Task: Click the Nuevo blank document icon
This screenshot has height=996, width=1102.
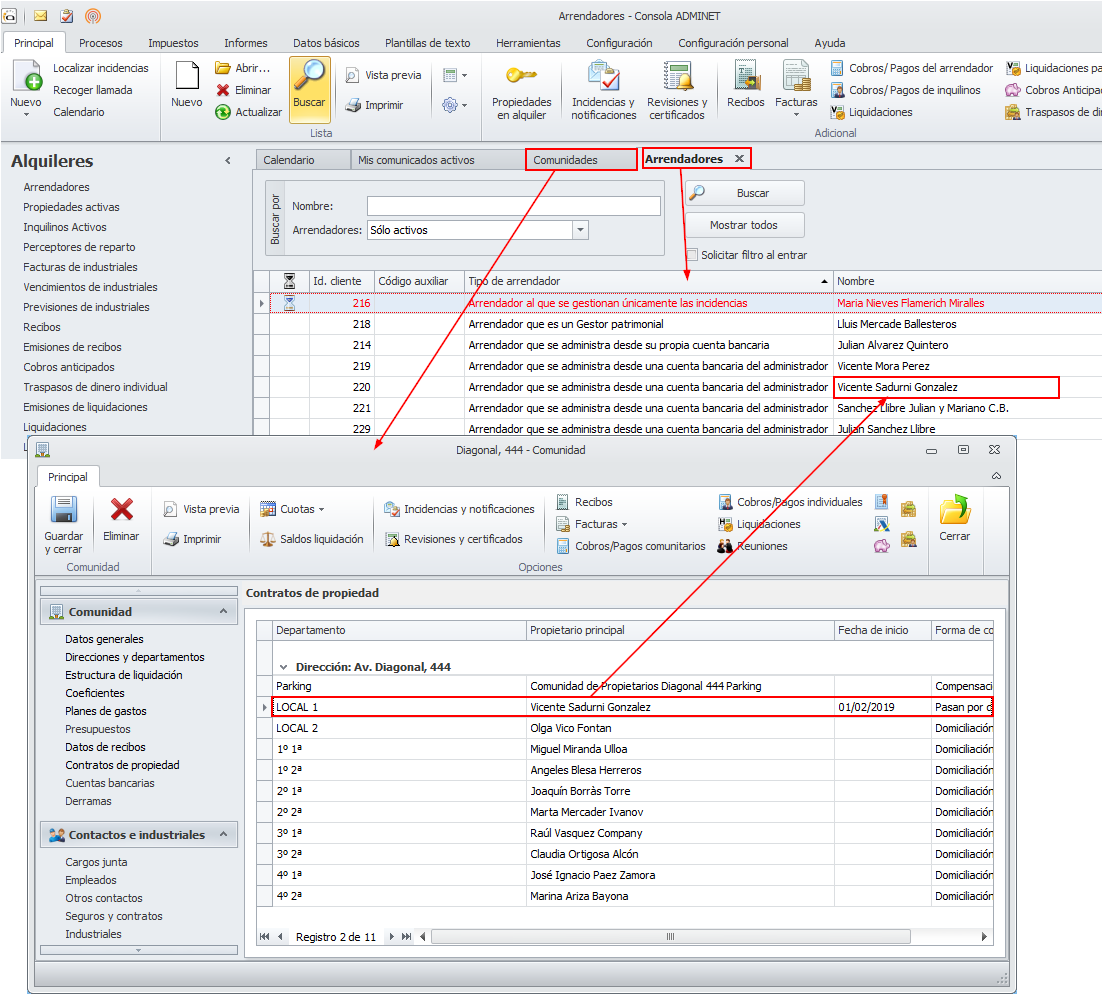Action: click(x=186, y=76)
